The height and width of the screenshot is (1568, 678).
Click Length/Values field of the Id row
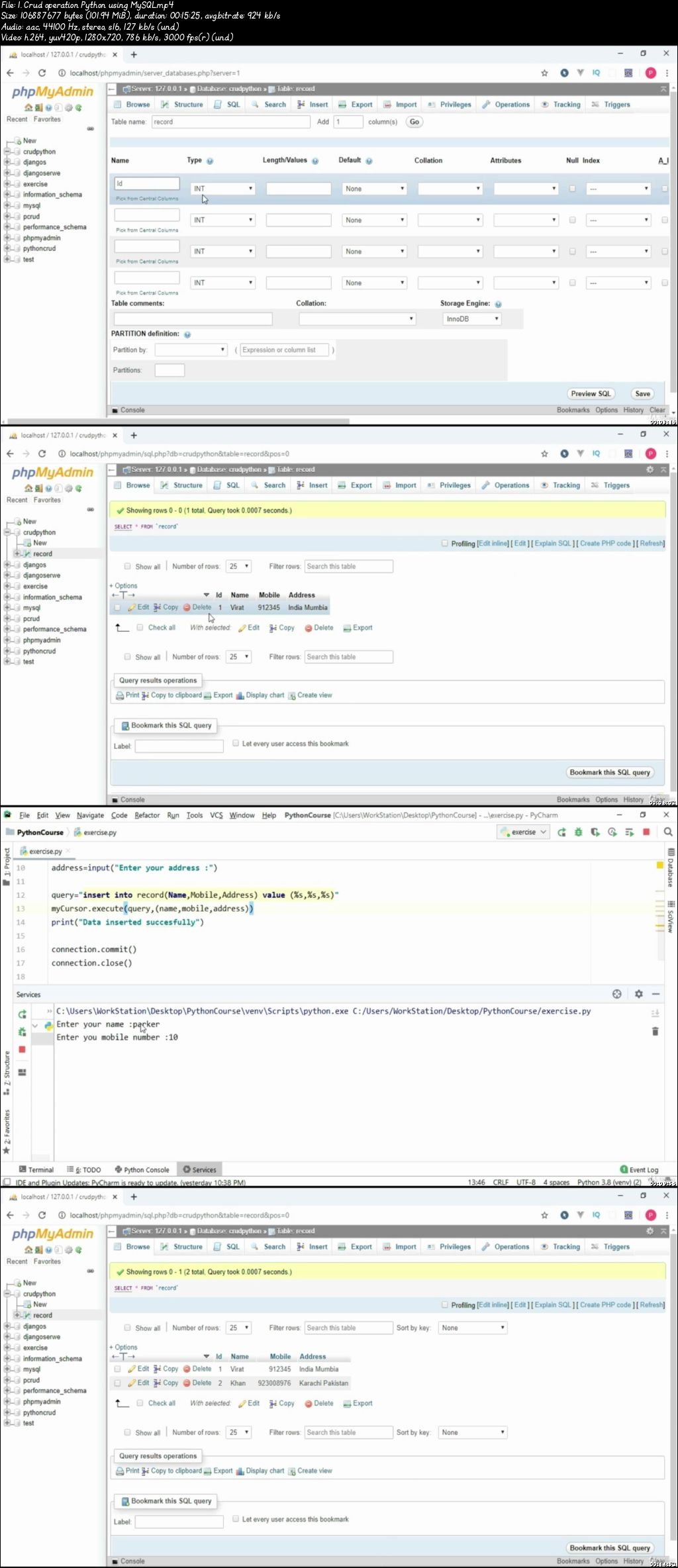coord(299,189)
